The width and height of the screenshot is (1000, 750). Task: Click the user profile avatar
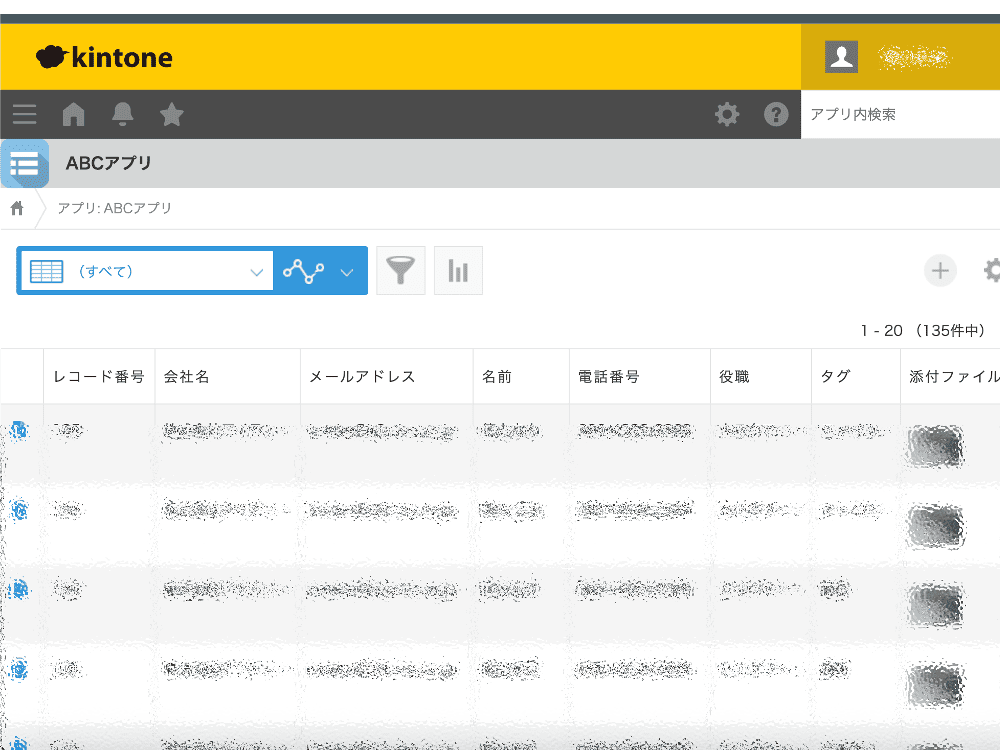(x=841, y=57)
